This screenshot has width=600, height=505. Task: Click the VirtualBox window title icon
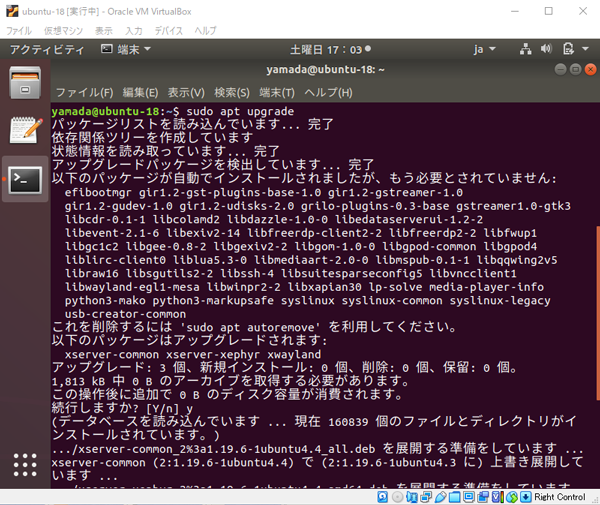coord(12,11)
